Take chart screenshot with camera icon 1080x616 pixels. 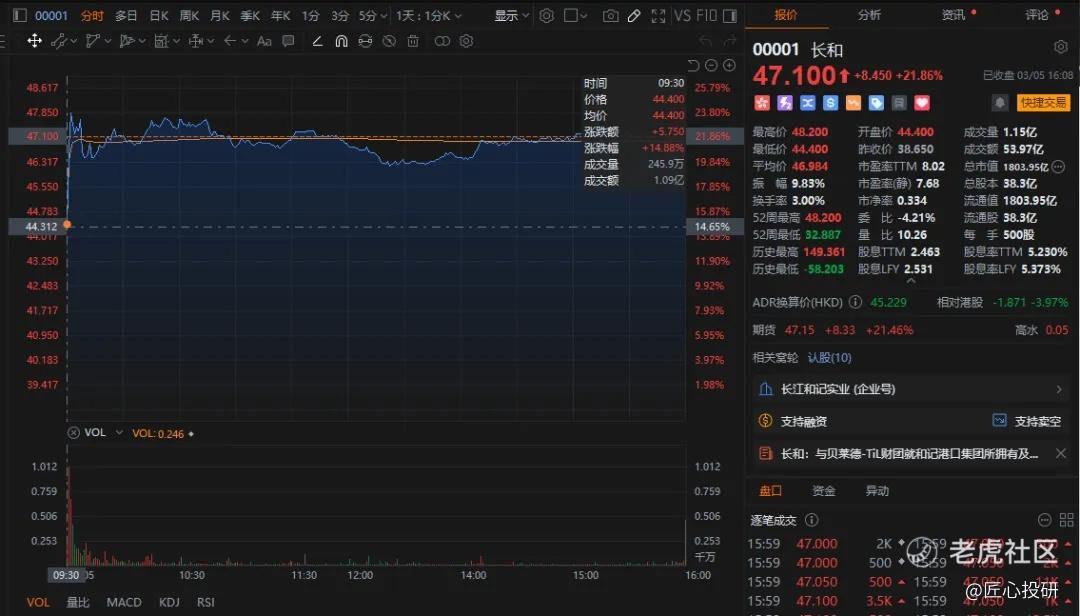pyautogui.click(x=610, y=15)
